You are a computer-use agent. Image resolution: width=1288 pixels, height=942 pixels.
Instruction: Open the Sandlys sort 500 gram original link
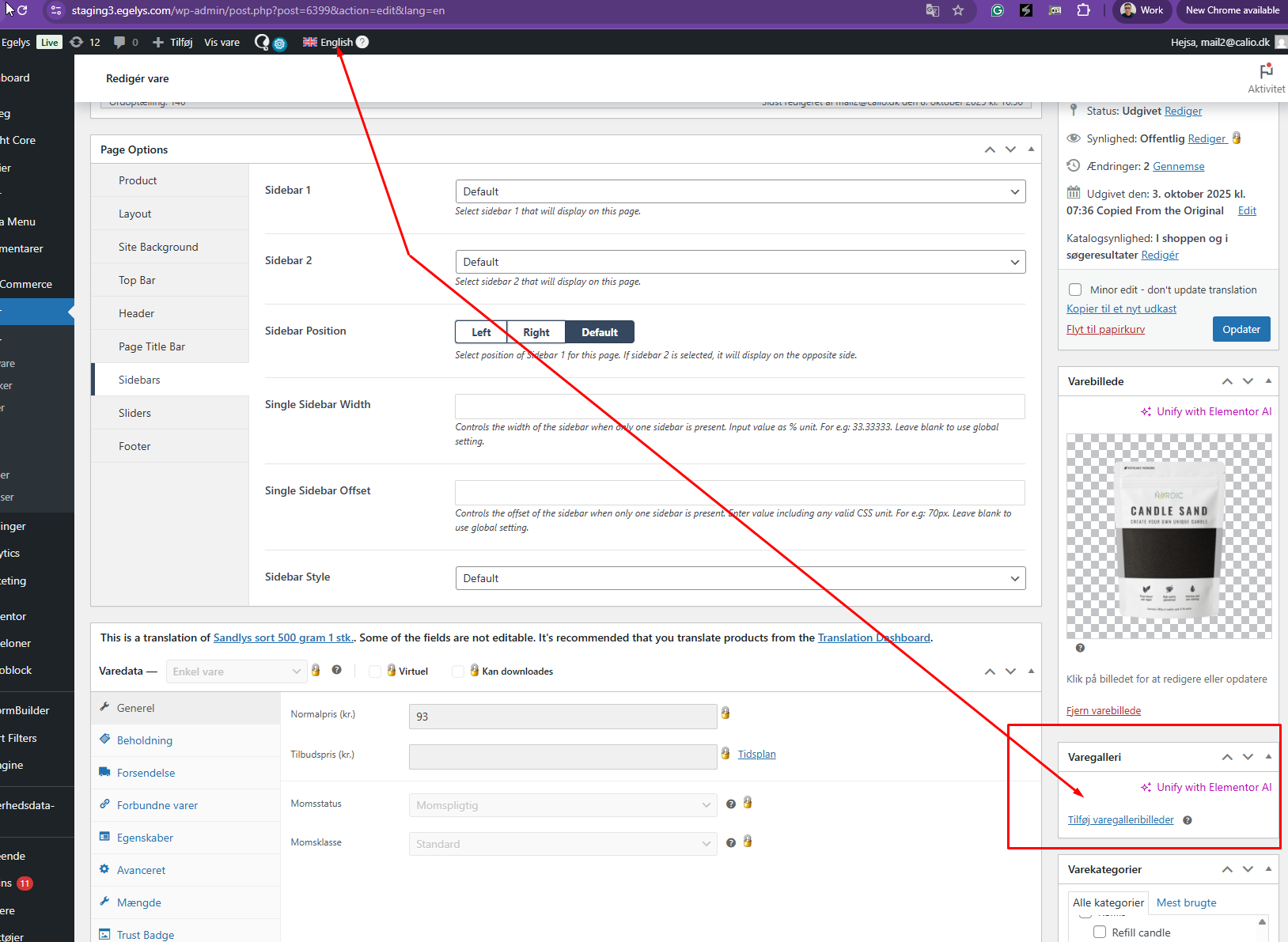(x=284, y=637)
